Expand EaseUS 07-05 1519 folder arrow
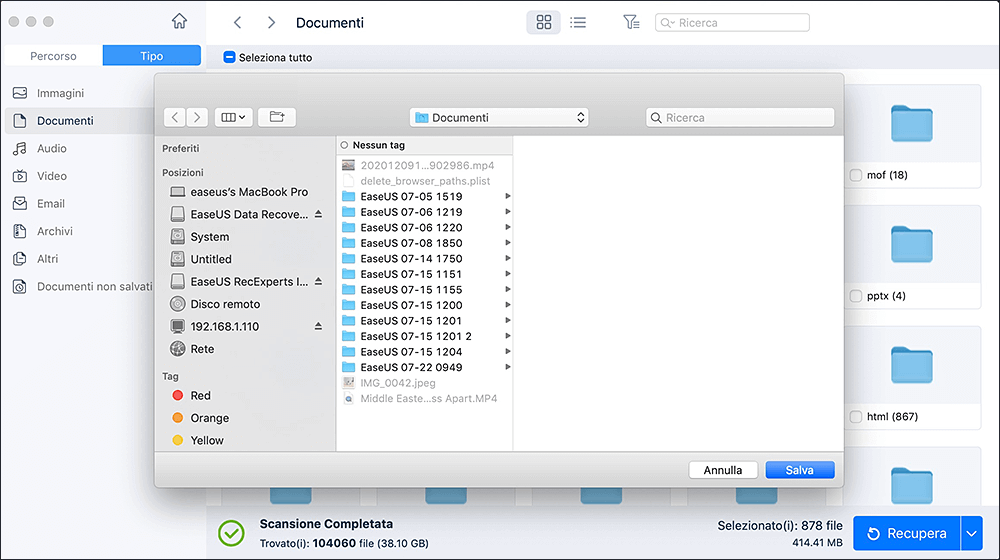Screen dimensions: 1000x560 tap(508, 196)
